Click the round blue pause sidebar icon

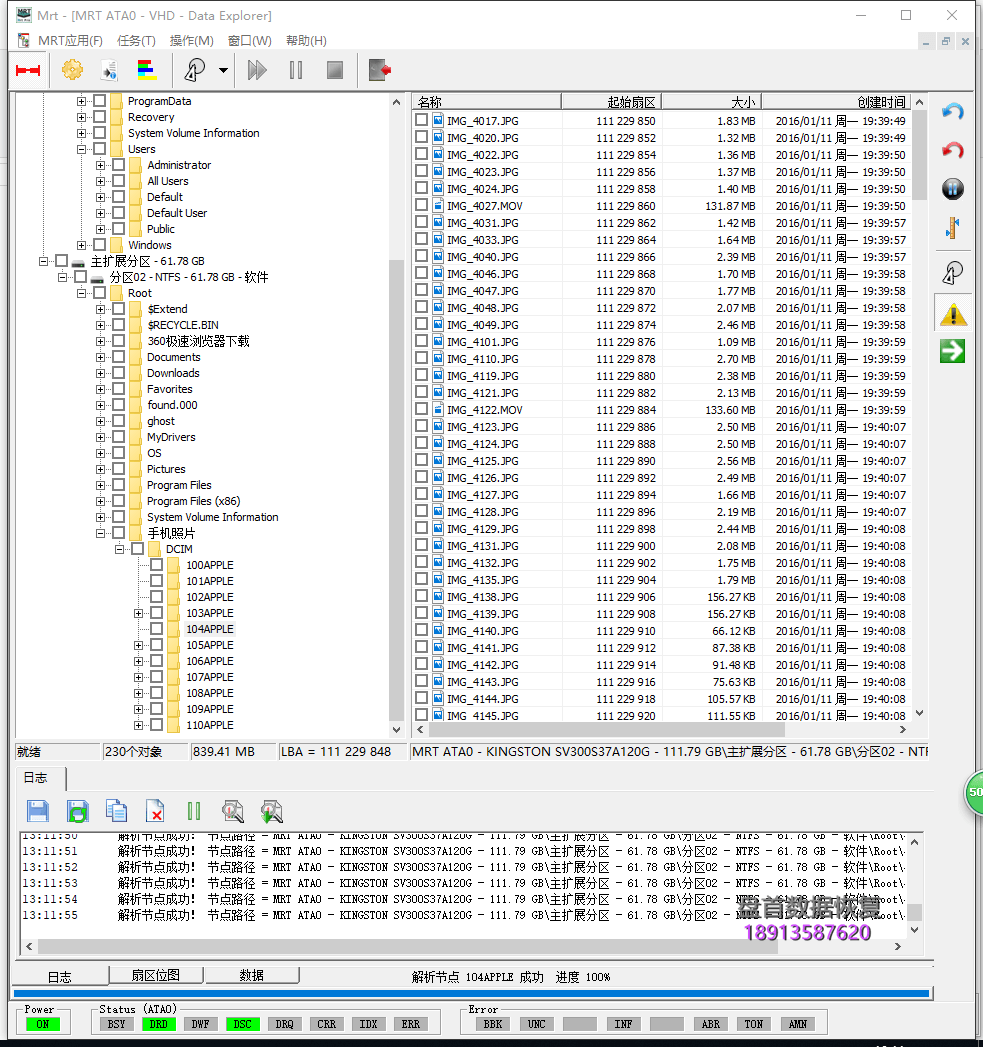coord(952,189)
